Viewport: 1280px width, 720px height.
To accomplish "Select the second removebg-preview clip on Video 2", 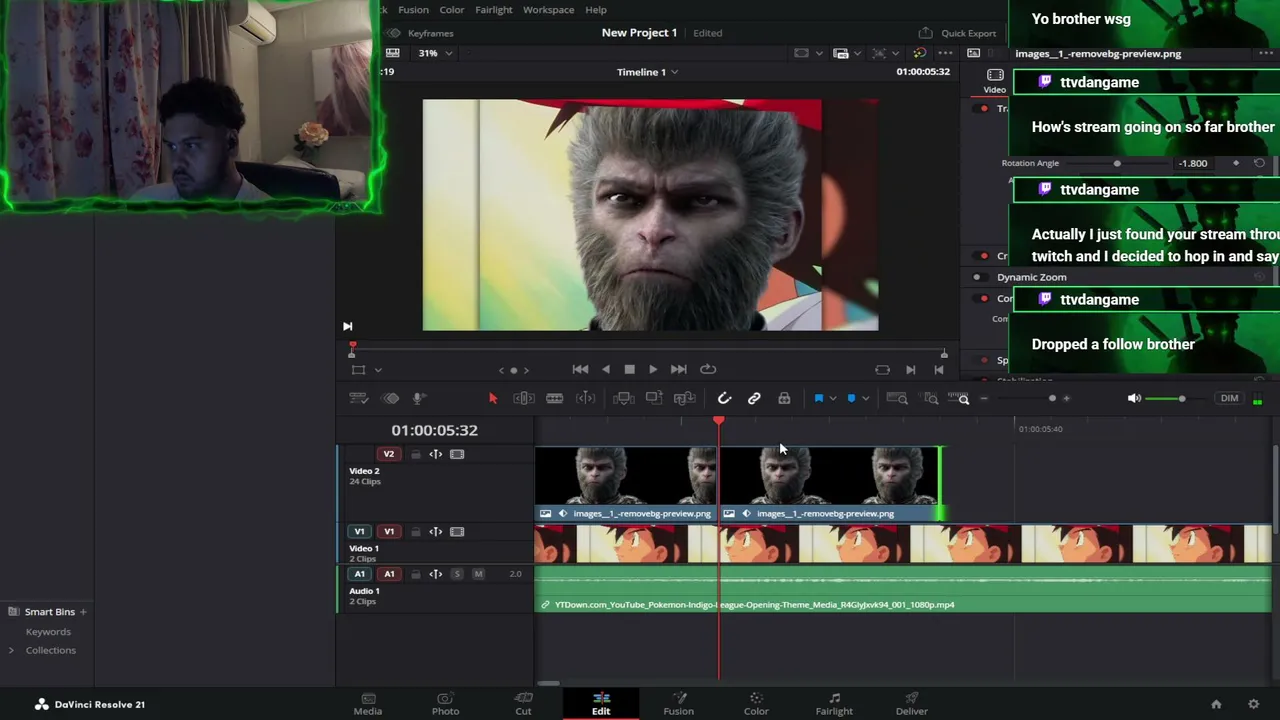I will [x=829, y=485].
